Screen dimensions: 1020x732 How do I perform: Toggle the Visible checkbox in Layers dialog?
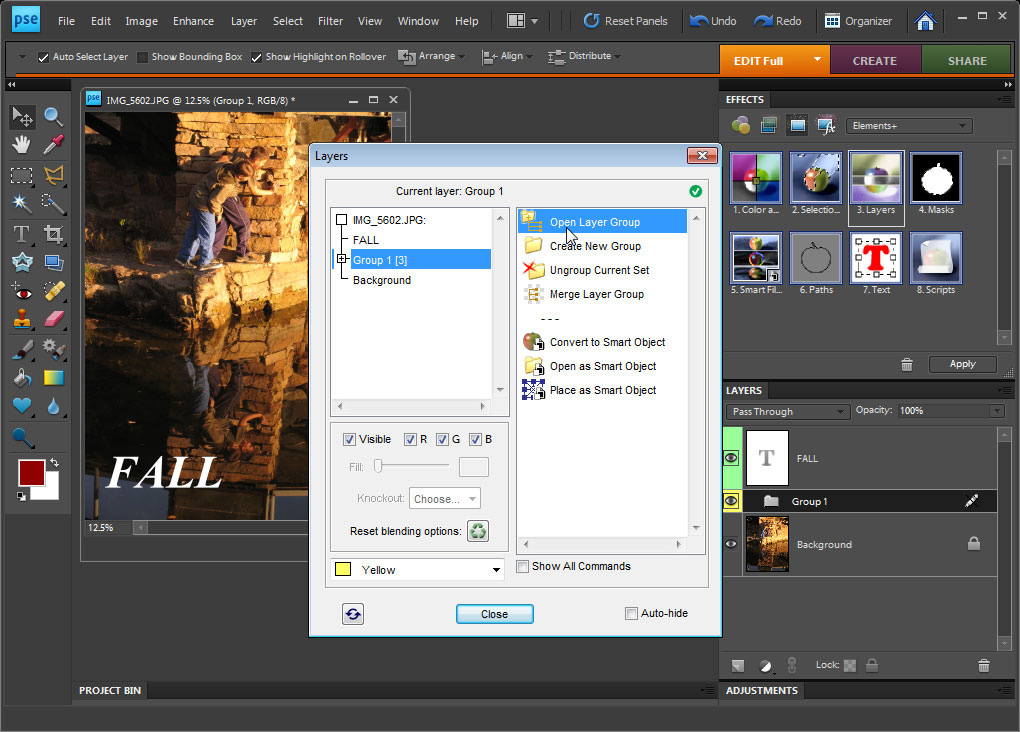tap(349, 440)
